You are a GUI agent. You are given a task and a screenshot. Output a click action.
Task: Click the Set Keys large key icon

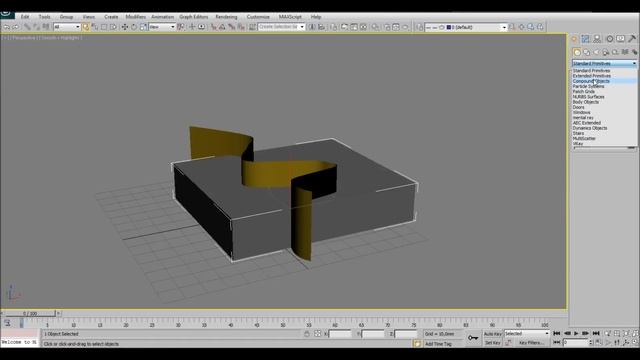coord(473,338)
